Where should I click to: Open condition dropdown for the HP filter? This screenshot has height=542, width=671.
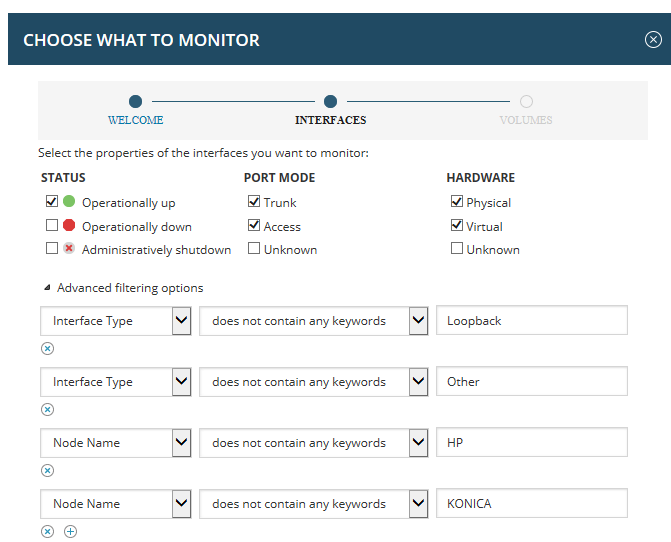pyautogui.click(x=314, y=443)
